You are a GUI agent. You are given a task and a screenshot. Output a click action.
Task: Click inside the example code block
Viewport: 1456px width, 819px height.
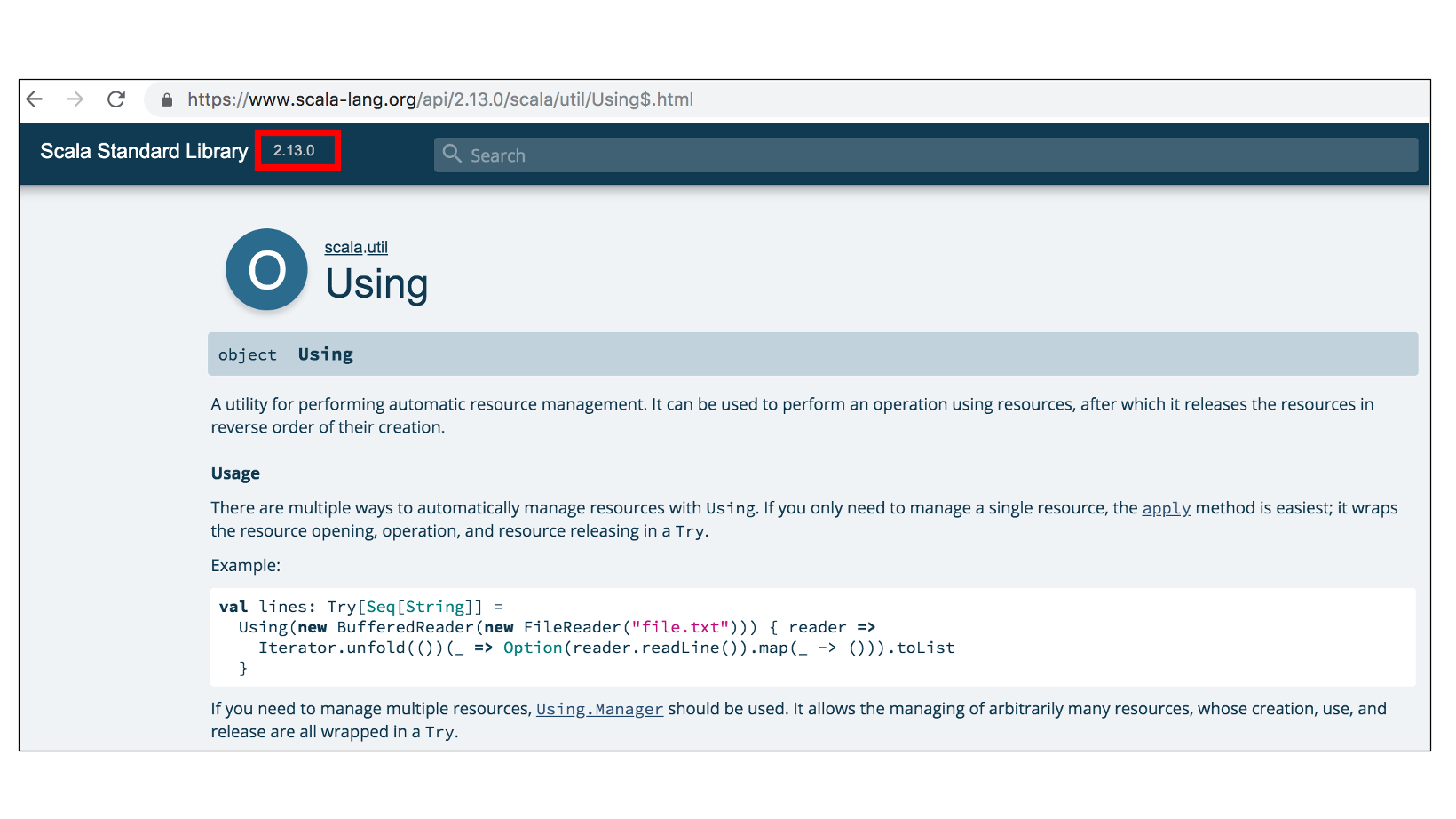pyautogui.click(x=813, y=637)
